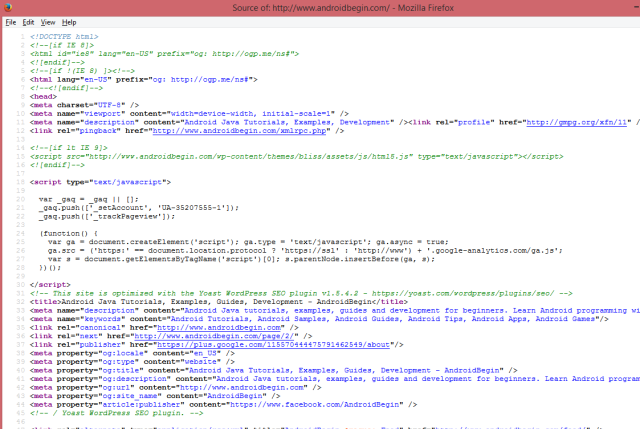Click the '(function() {' line
The image size is (640, 429).
click(x=69, y=233)
